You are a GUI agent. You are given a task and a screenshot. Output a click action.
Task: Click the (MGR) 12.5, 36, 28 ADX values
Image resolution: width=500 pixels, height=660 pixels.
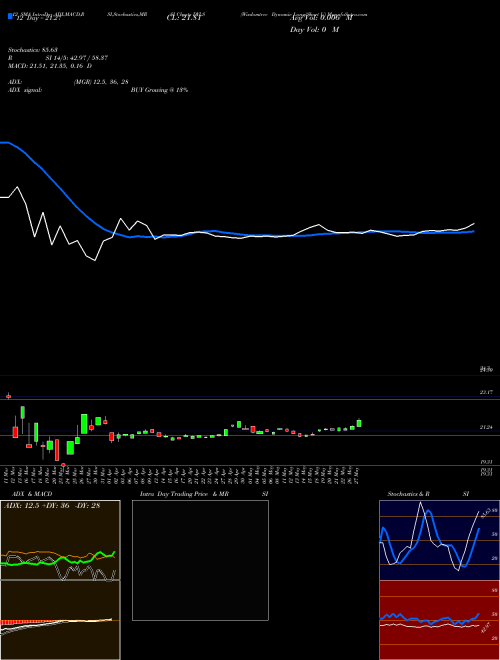101,82
